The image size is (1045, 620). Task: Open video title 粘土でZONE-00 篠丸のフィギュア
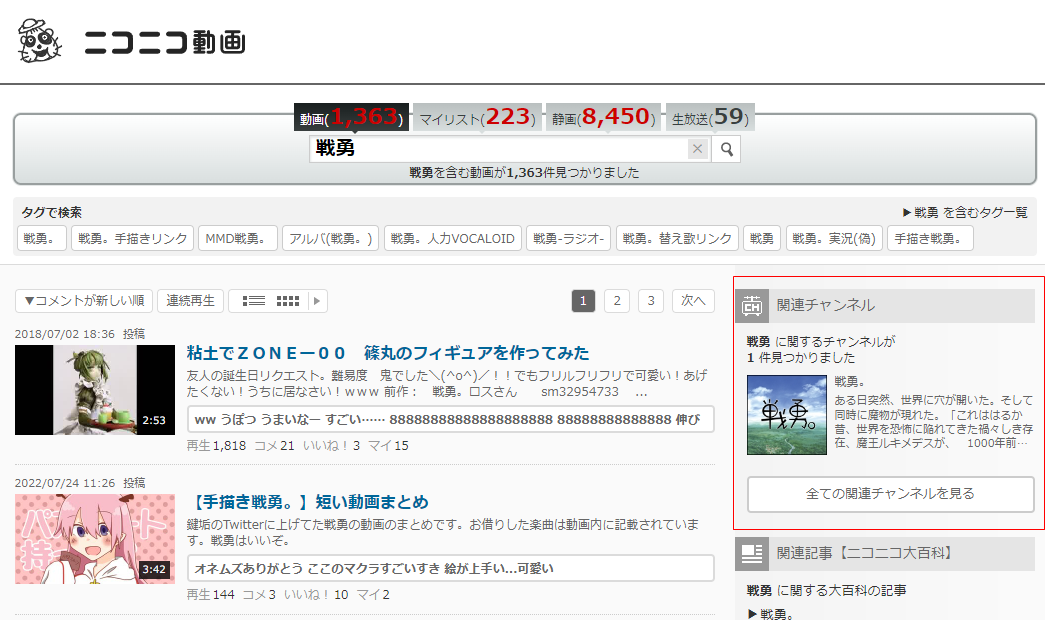[388, 353]
